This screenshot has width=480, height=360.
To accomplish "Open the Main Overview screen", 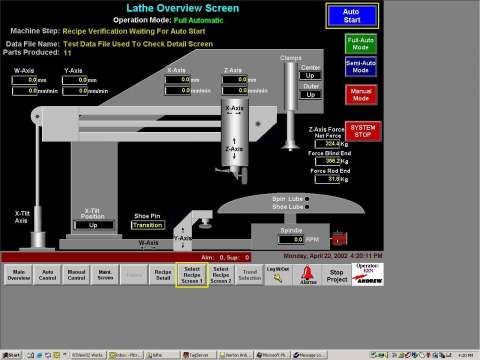I will point(19,275).
